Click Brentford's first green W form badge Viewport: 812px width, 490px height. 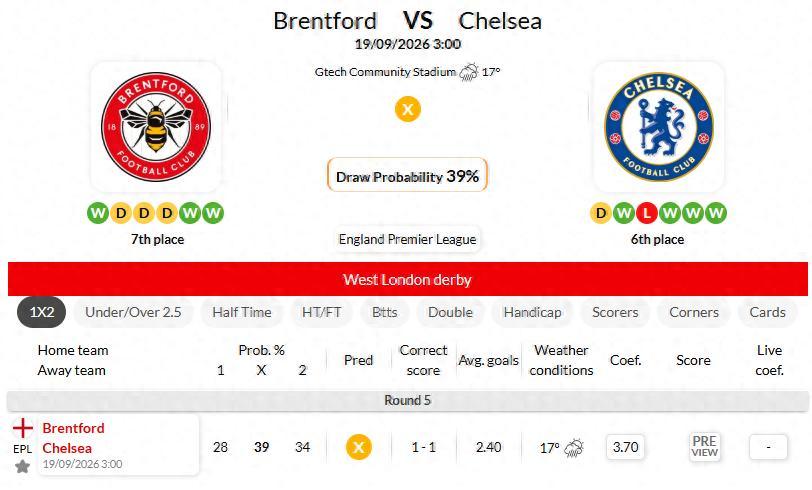click(x=98, y=213)
